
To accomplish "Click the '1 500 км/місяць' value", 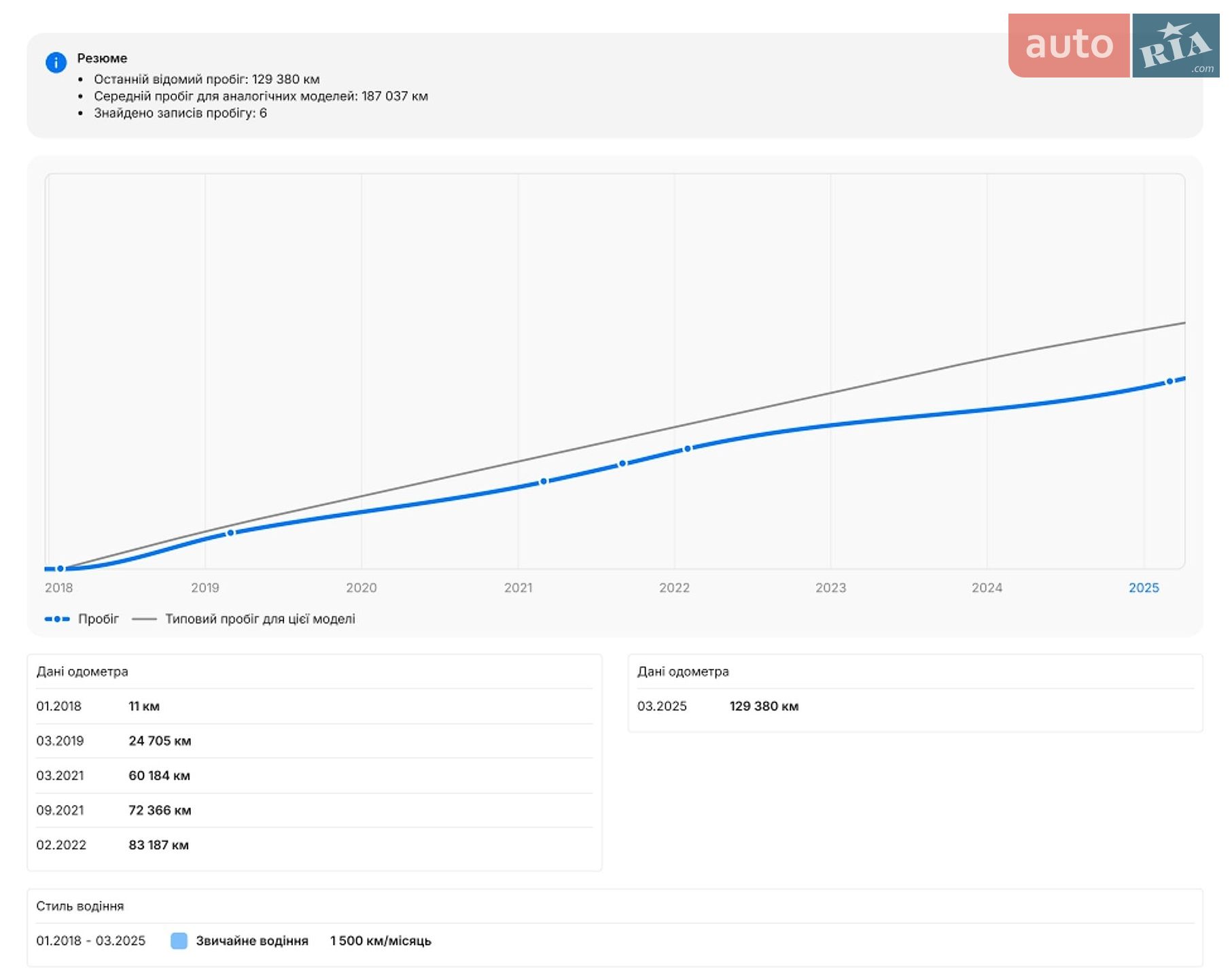I will [381, 941].
